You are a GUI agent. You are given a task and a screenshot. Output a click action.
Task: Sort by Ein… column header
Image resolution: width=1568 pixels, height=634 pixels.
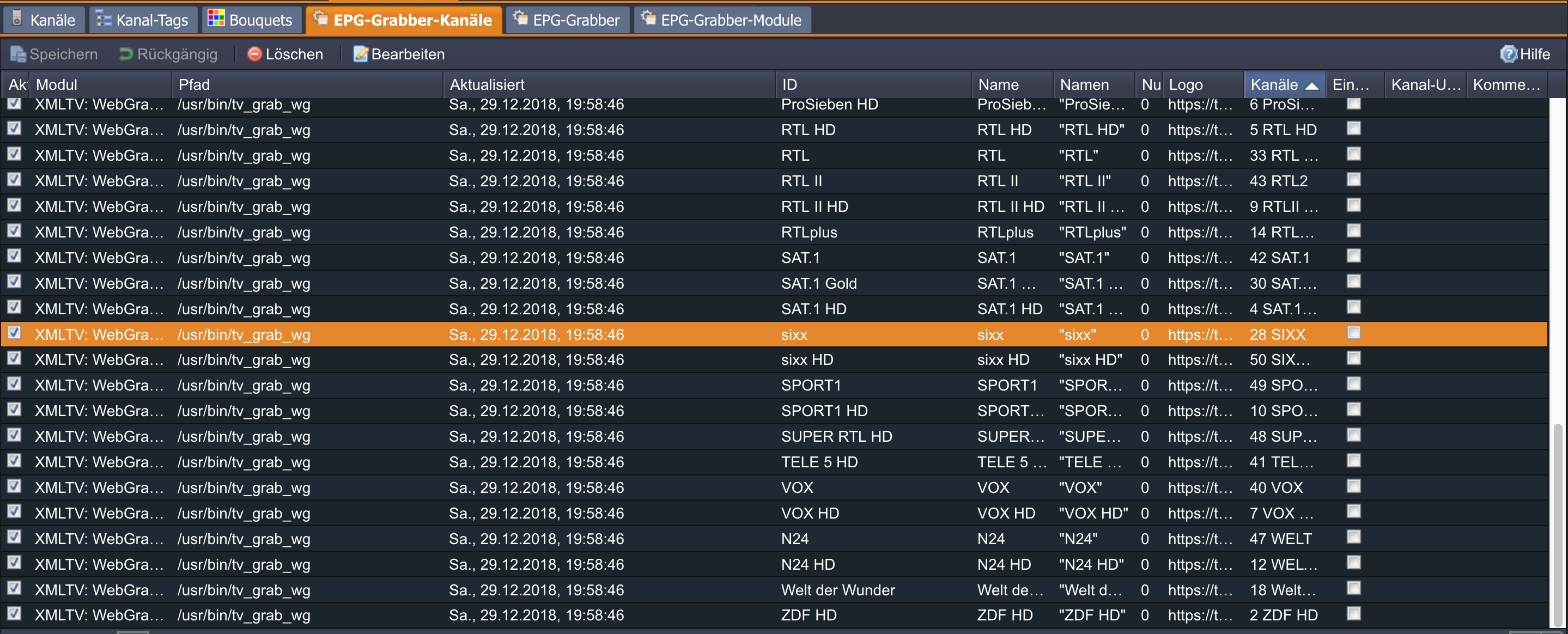(1354, 84)
